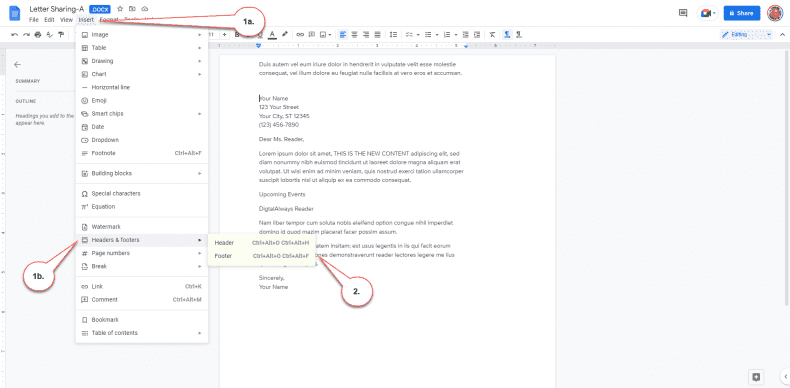Show the side panel chevron at bottom right
The width and height of the screenshot is (790, 388).
786,376
